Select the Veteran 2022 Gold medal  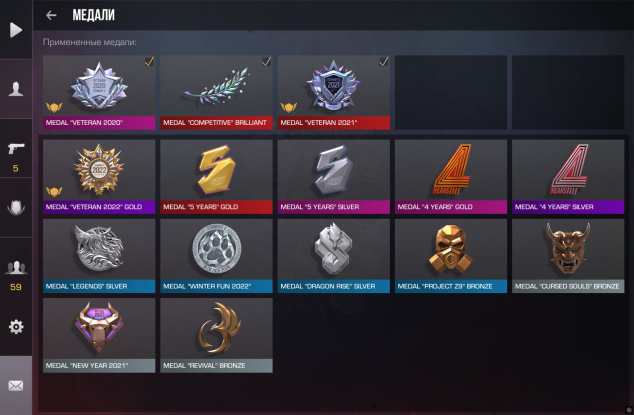click(99, 176)
